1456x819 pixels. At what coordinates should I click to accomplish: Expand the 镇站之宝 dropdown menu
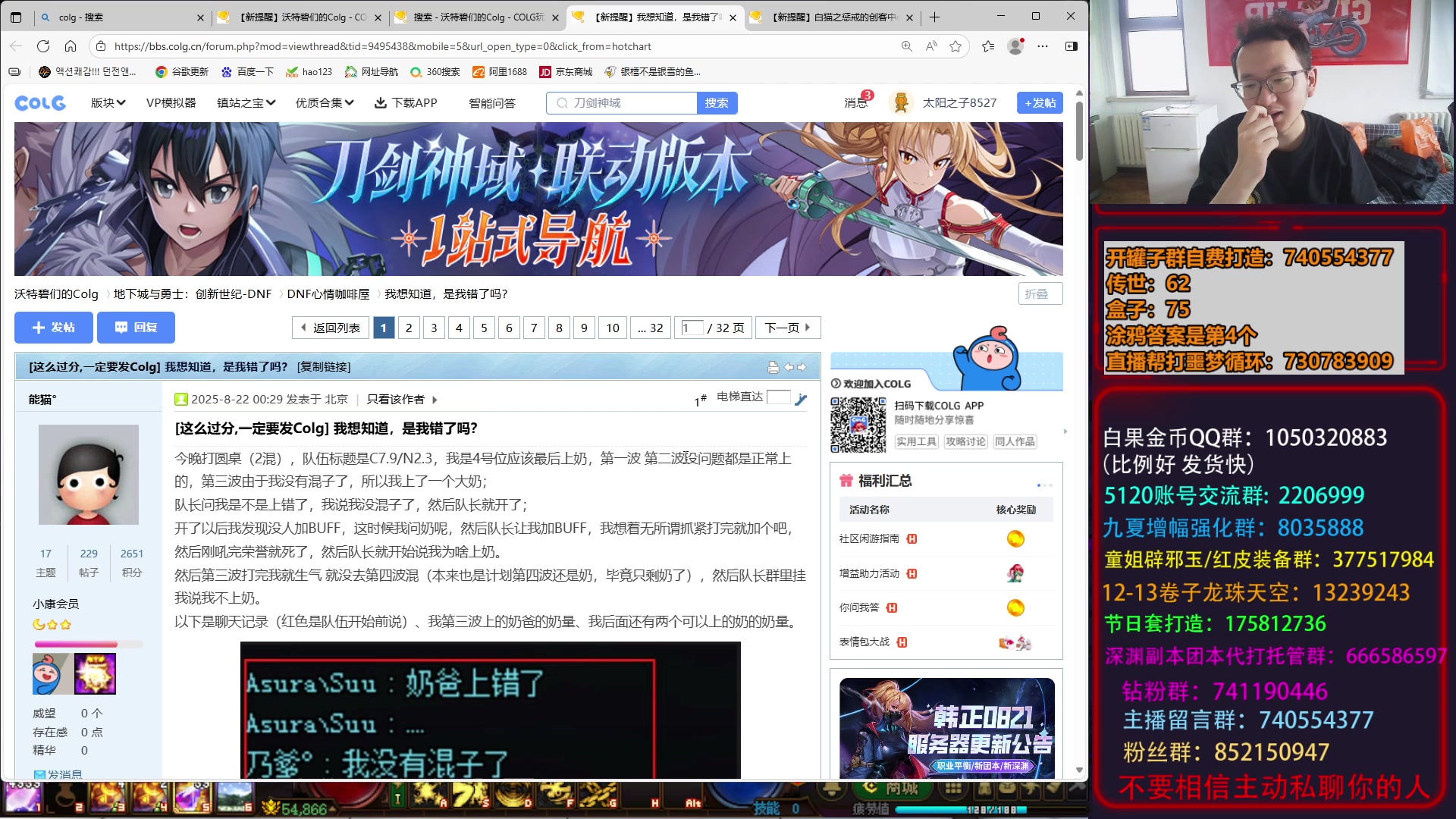point(246,102)
